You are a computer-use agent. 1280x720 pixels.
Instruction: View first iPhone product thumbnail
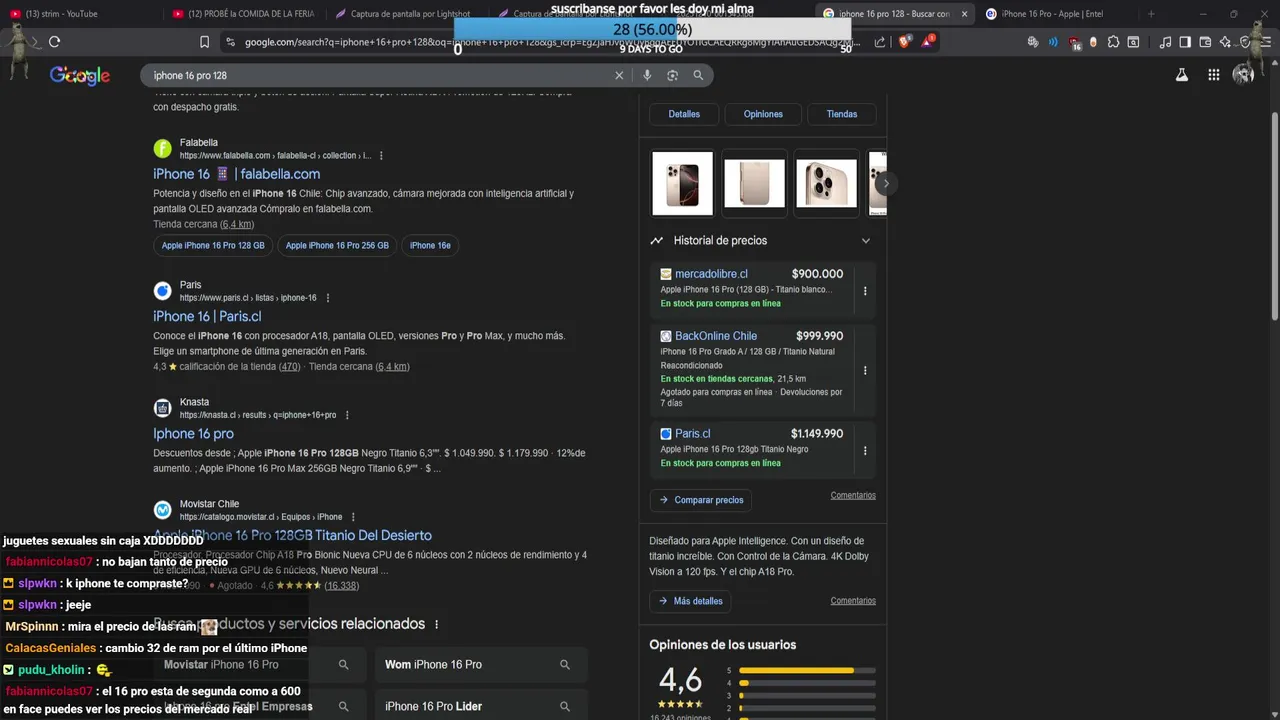point(682,183)
